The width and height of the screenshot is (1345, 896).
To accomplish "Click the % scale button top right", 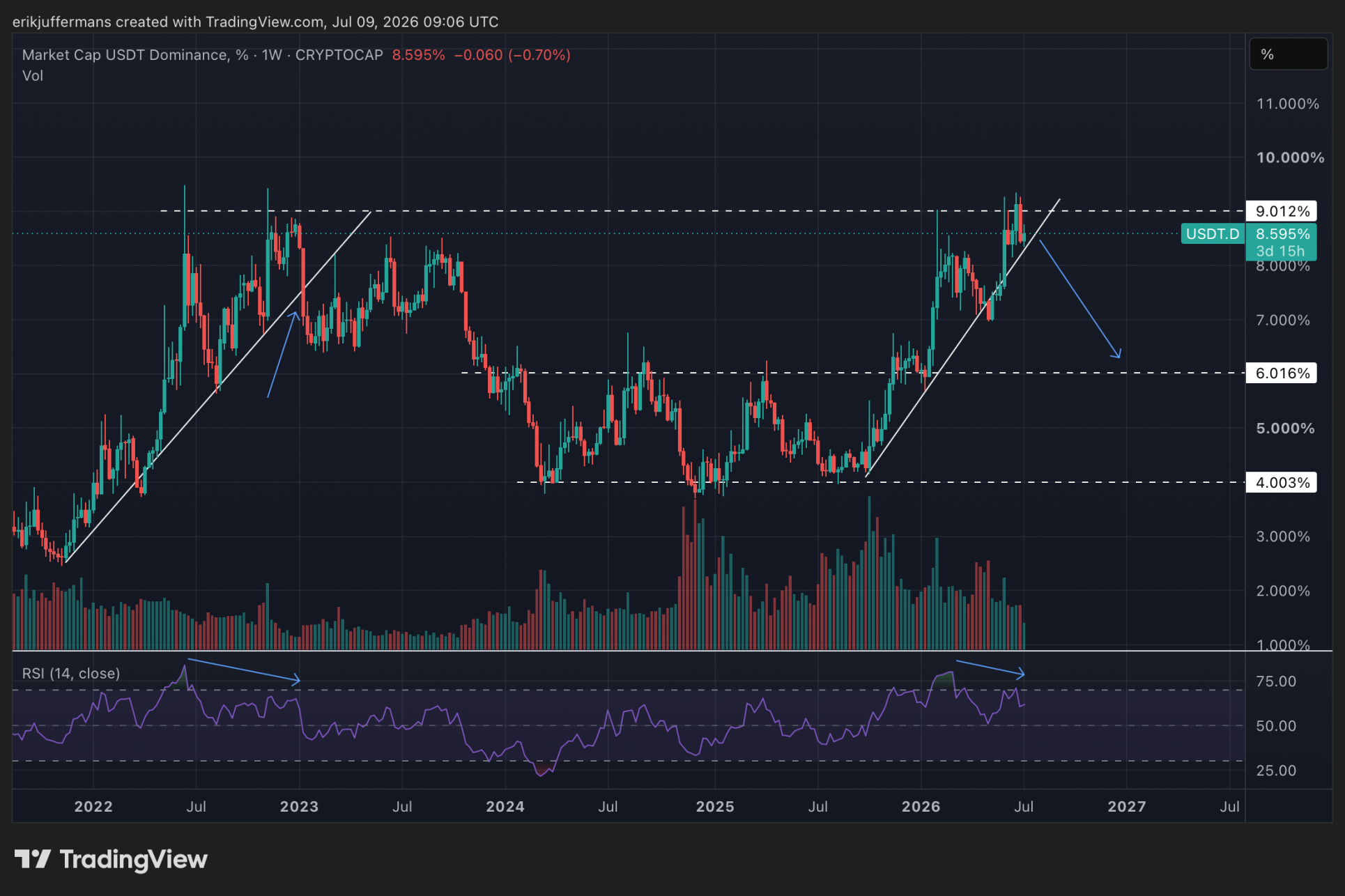I will (1288, 54).
